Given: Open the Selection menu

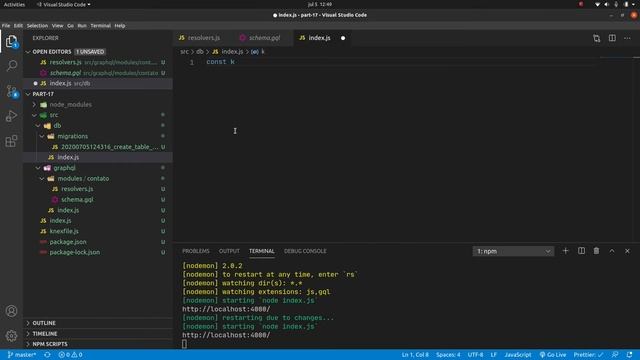Looking at the screenshot, I should point(37,25).
